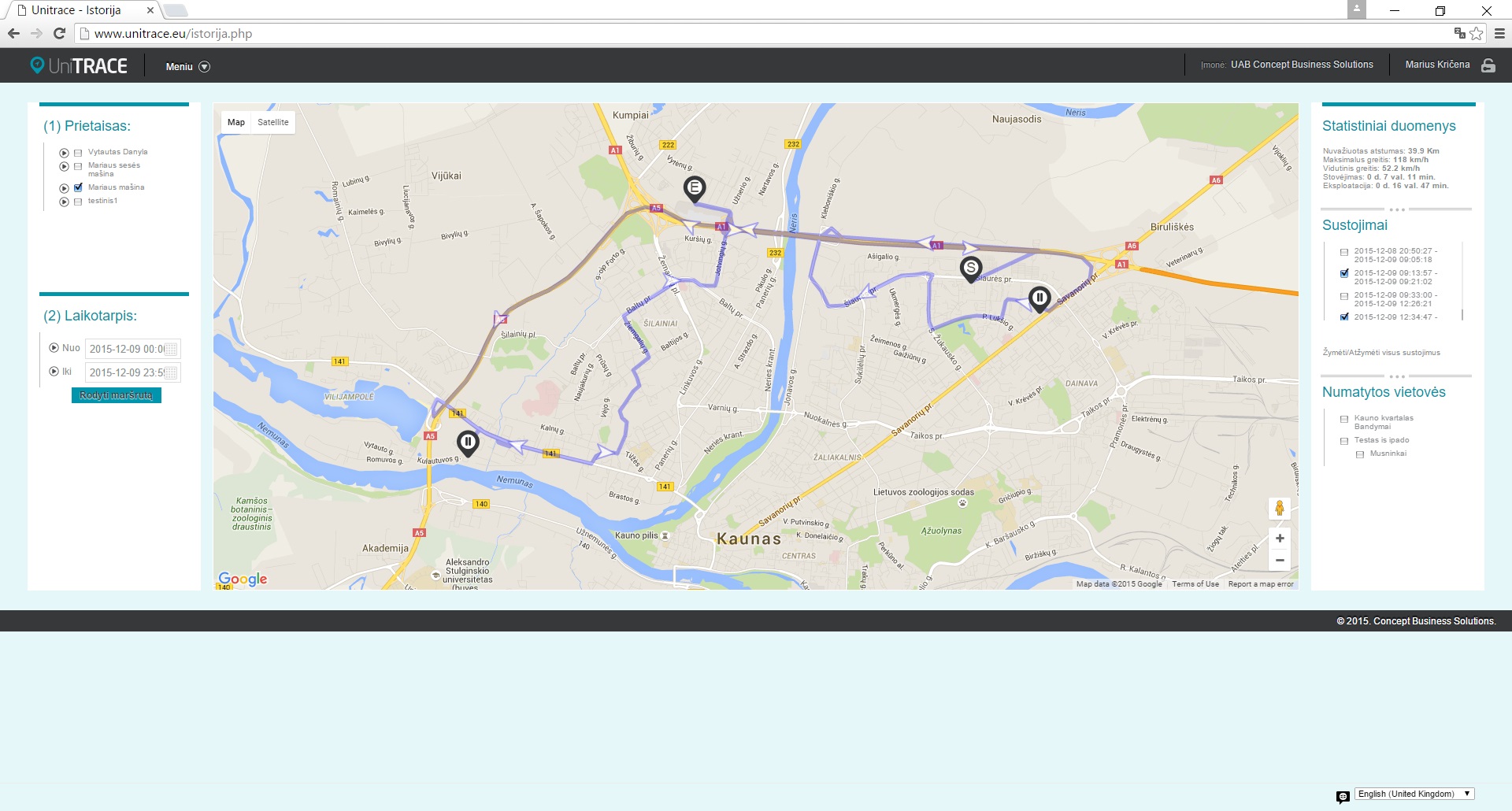Click Žymėti/Atžymėti visus sustojimus link

[x=1381, y=353]
